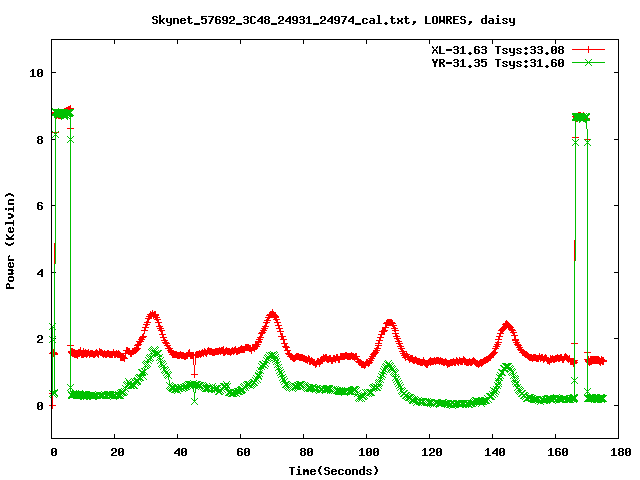Viewport: 640px width, 480px height.
Task: Click the y-axis tick label 6
Action: [40, 206]
